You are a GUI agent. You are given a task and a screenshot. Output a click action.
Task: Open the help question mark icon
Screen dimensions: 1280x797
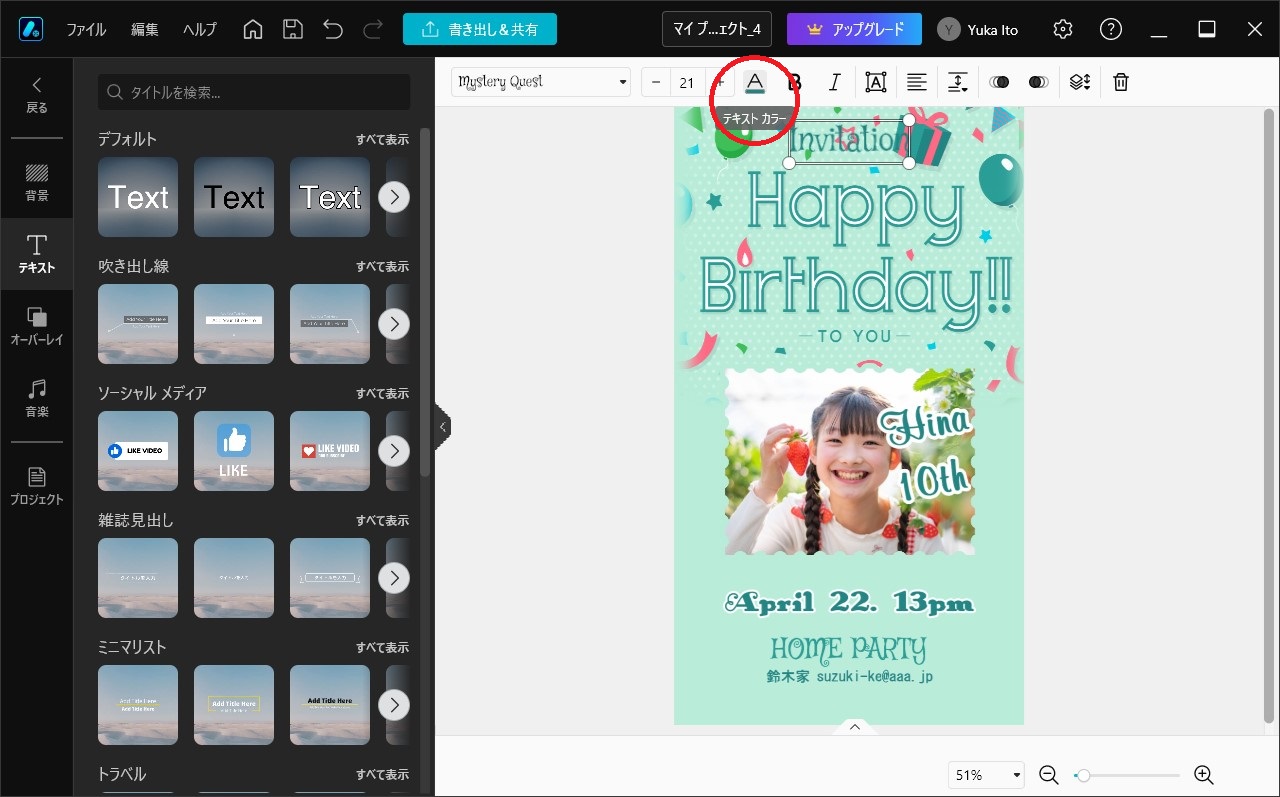[1111, 30]
